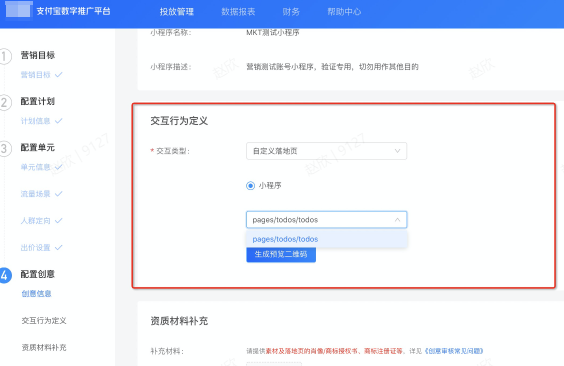The height and width of the screenshot is (366, 564).
Task: Click the 生成预览二维码 button
Action: coord(281,255)
